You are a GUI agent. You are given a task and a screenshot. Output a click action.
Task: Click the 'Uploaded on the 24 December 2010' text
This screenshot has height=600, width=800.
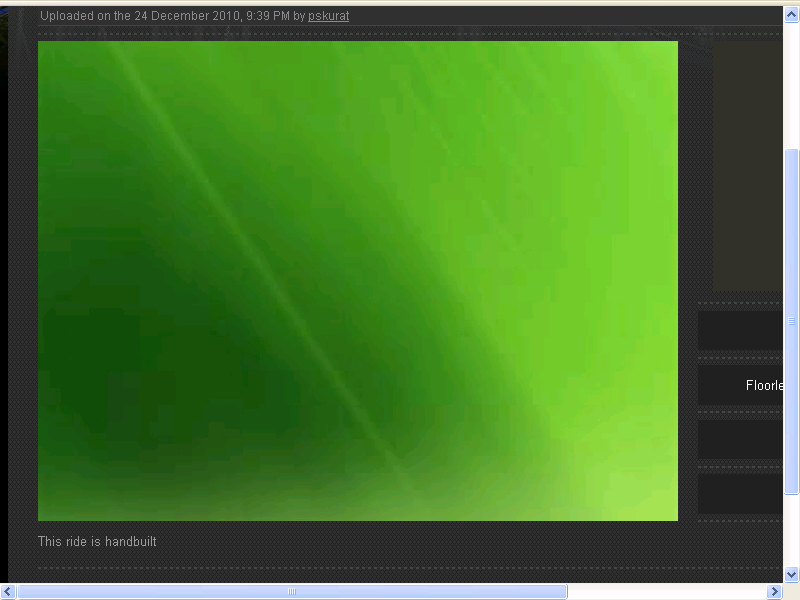[141, 16]
